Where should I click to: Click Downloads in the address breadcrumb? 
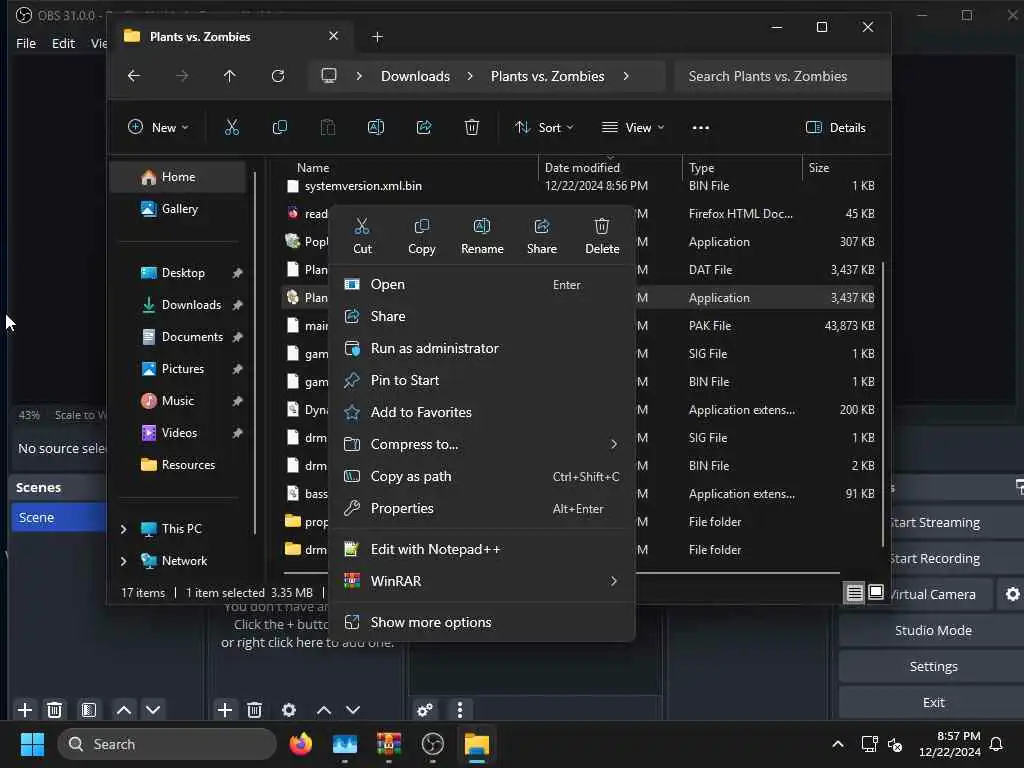[x=415, y=76]
